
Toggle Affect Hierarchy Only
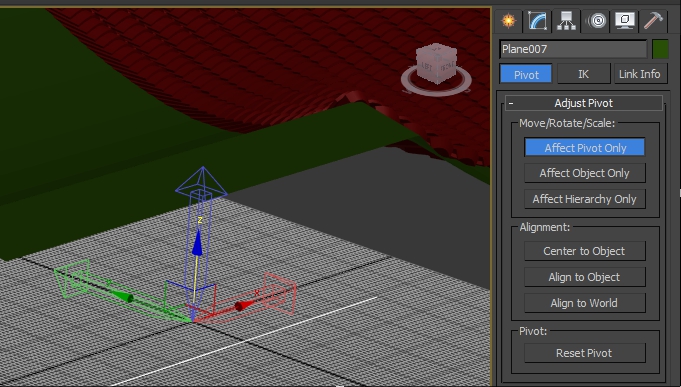click(585, 199)
